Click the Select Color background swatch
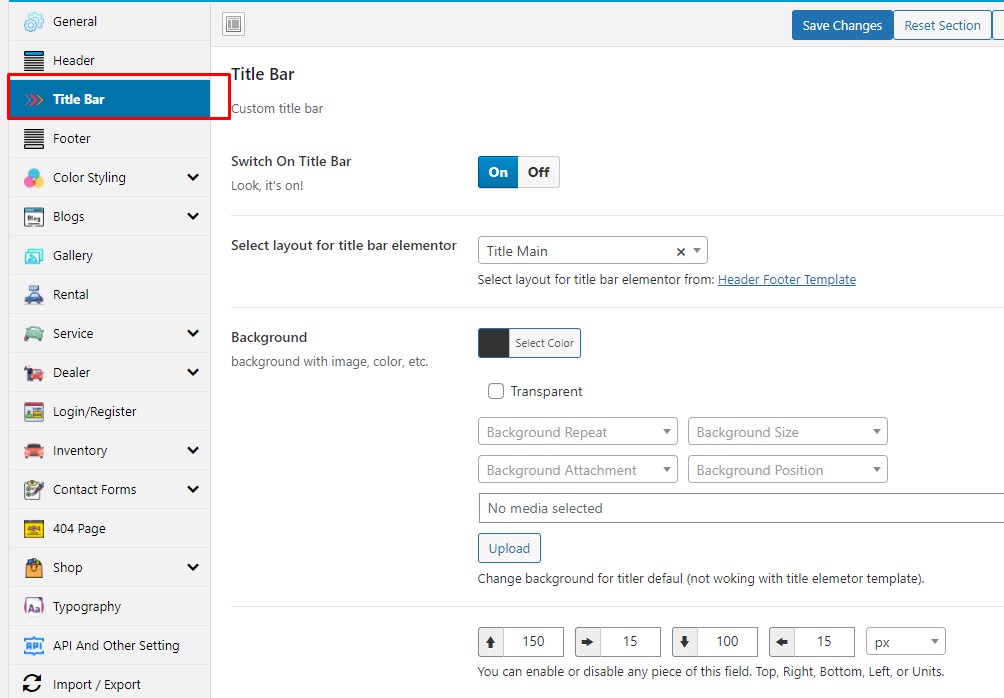Image resolution: width=1004 pixels, height=698 pixels. 494,343
